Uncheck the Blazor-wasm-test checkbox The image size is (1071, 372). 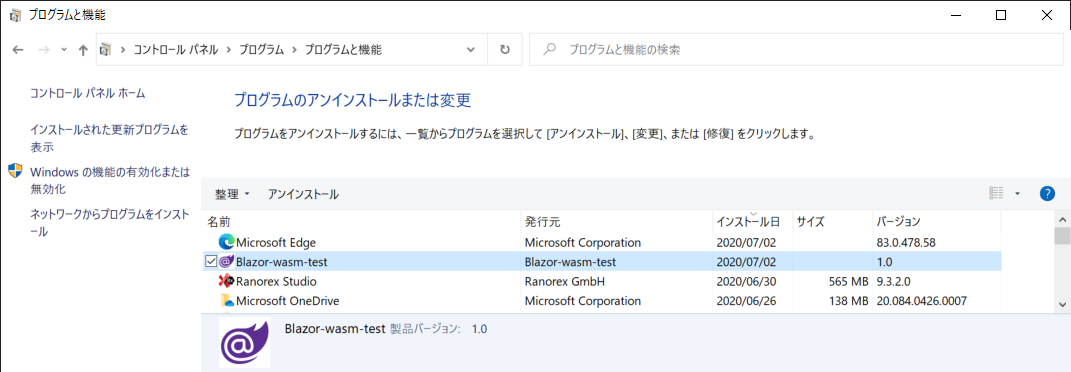(x=210, y=261)
